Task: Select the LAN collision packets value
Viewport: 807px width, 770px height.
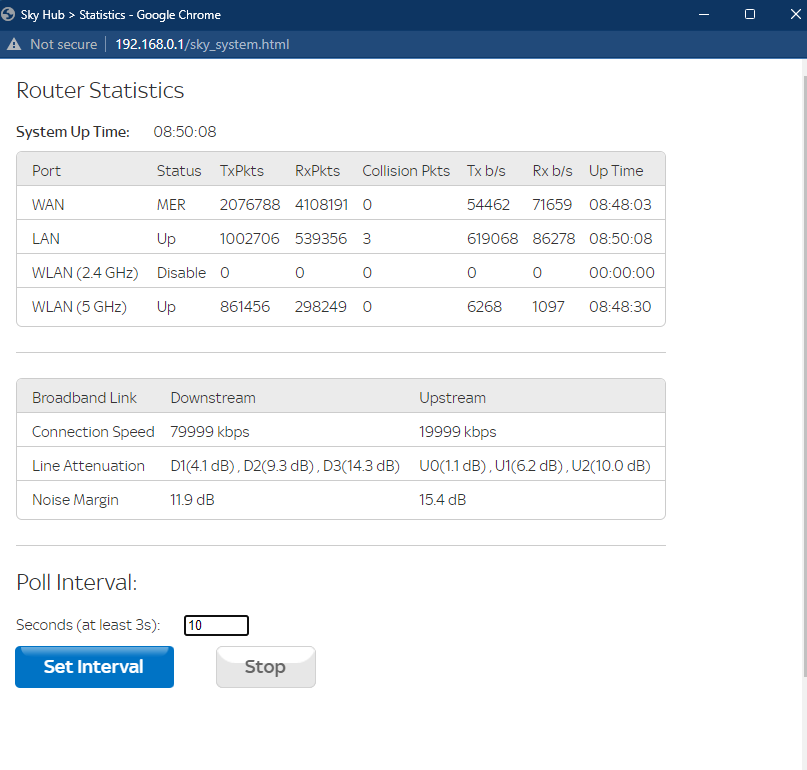Action: click(x=367, y=239)
